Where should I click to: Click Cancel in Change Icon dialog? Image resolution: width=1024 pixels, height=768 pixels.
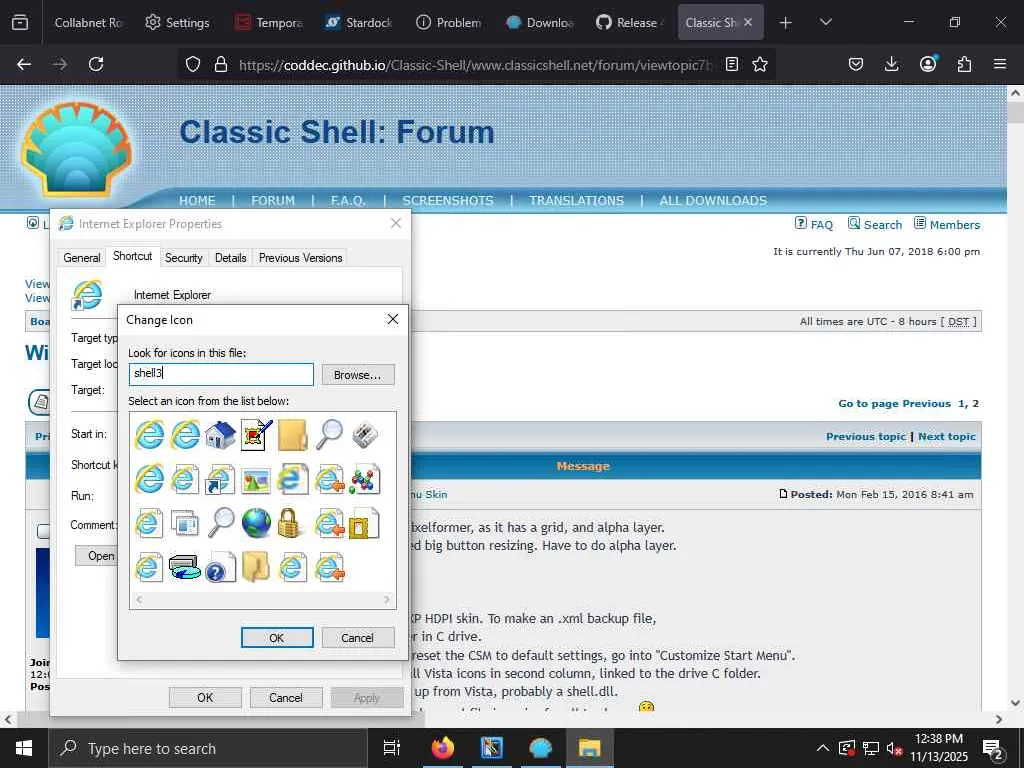click(x=358, y=637)
